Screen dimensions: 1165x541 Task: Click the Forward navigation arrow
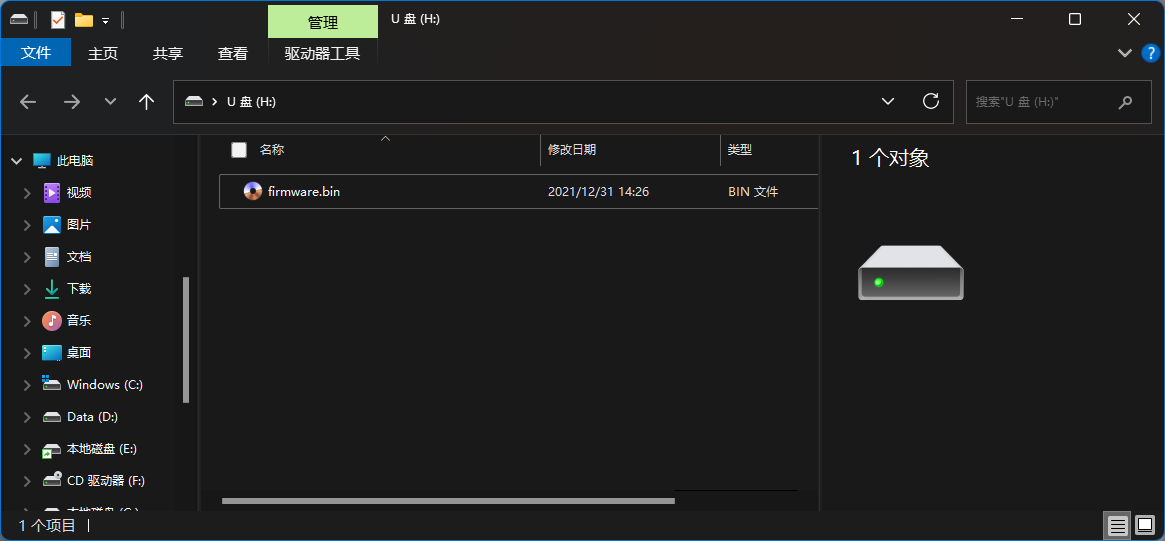pyautogui.click(x=71, y=102)
